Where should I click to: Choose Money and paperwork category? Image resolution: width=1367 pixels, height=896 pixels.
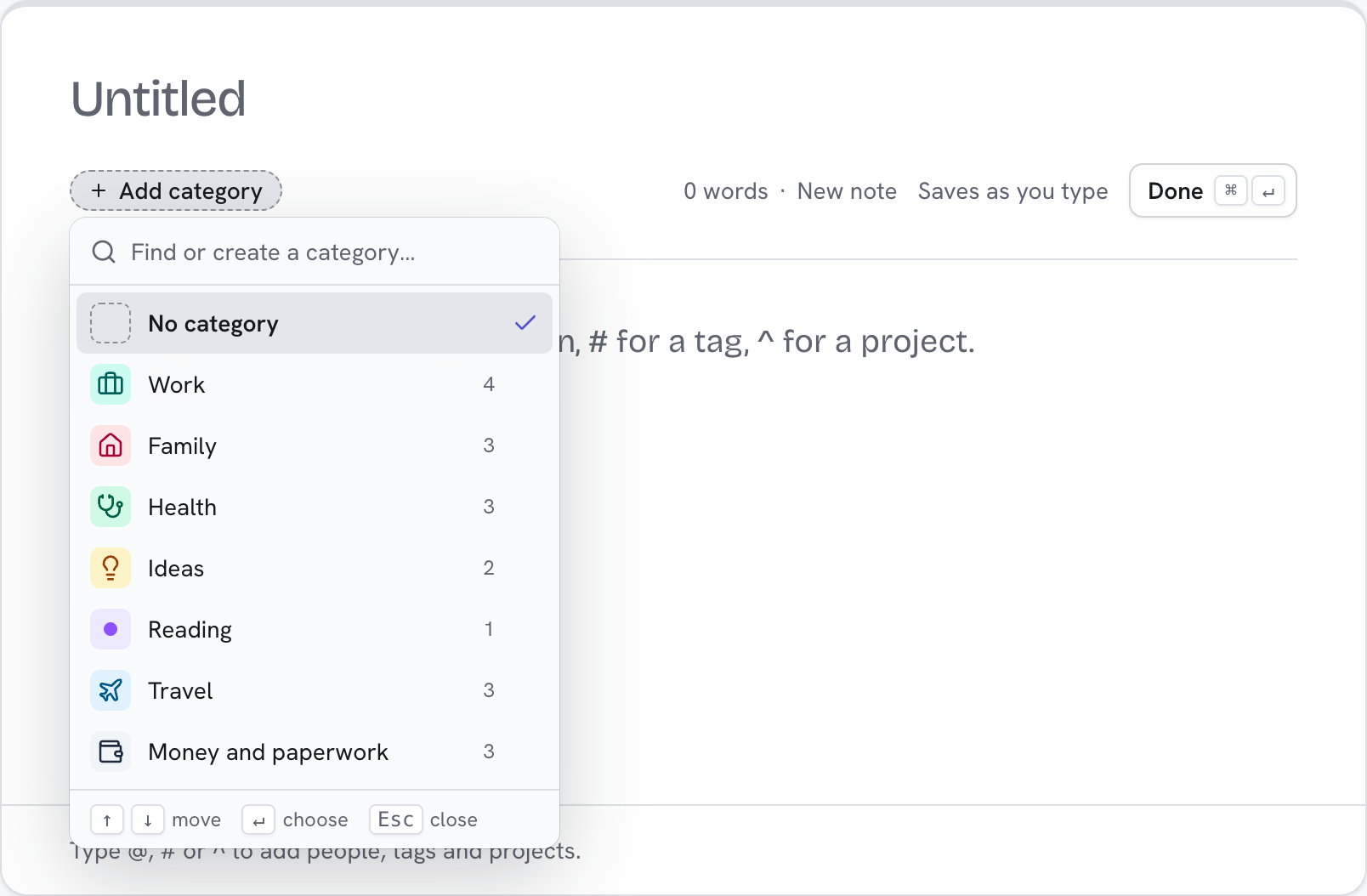pyautogui.click(x=315, y=751)
